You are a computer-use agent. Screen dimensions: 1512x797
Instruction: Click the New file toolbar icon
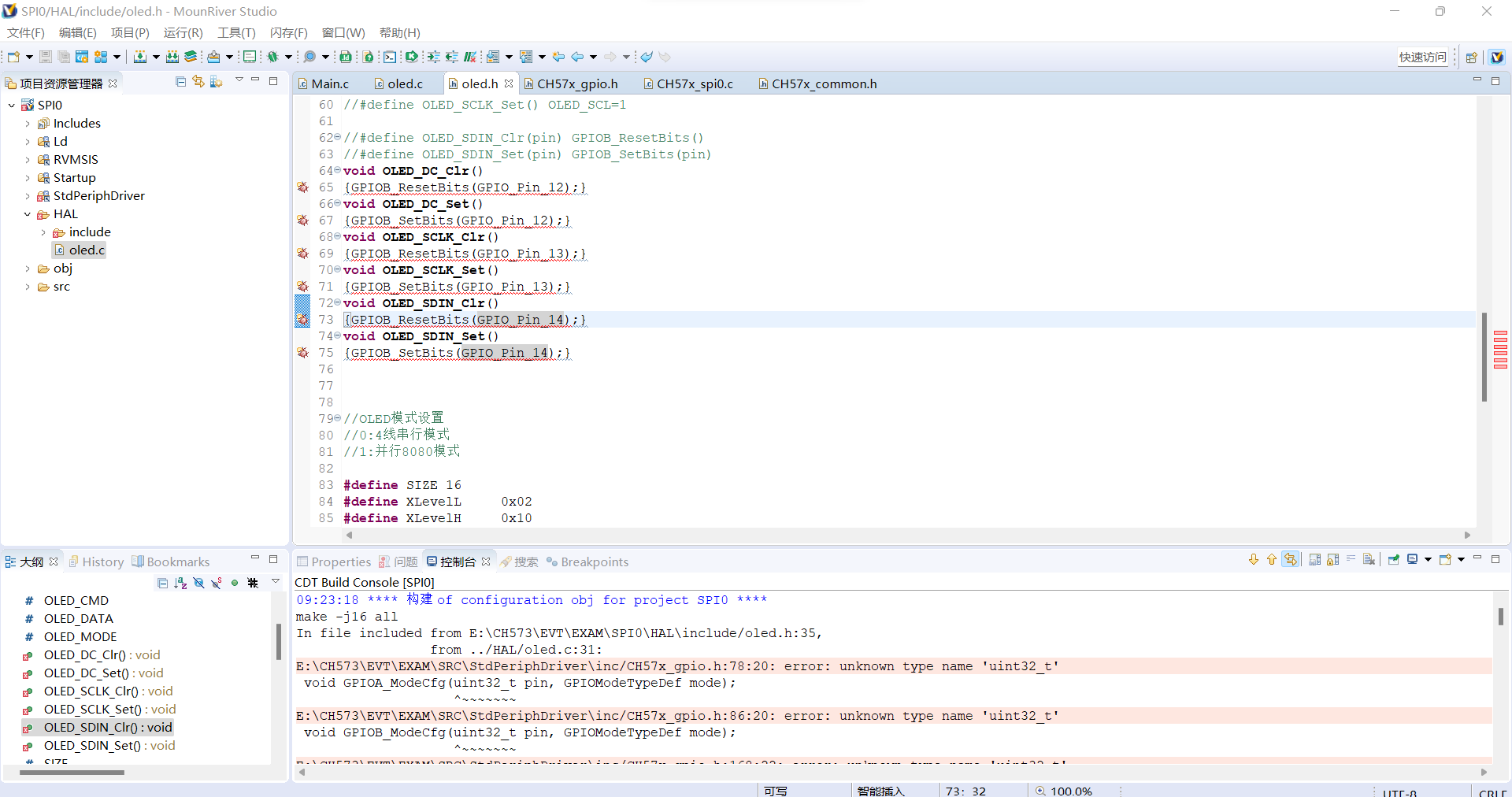click(13, 57)
